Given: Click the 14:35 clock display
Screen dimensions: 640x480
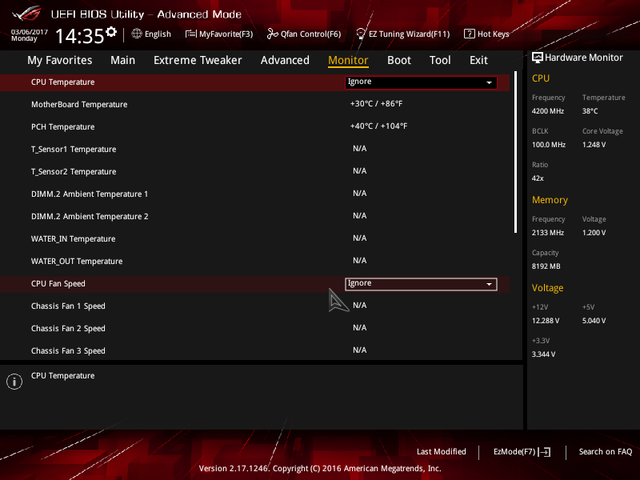Looking at the screenshot, I should (80, 36).
